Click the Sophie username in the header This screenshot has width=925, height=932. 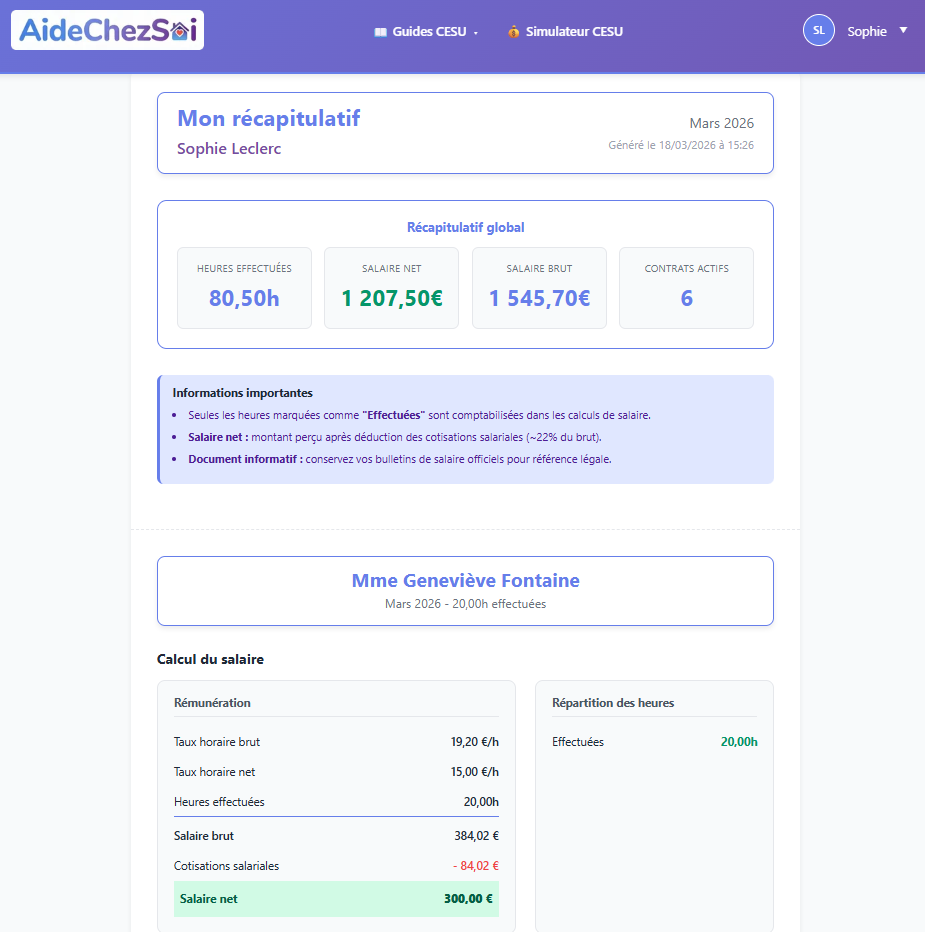(866, 32)
